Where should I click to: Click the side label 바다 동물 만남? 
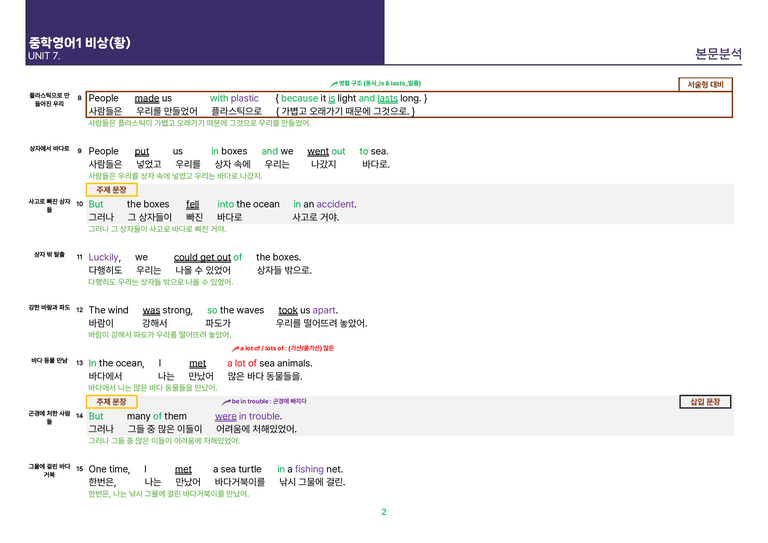49,360
